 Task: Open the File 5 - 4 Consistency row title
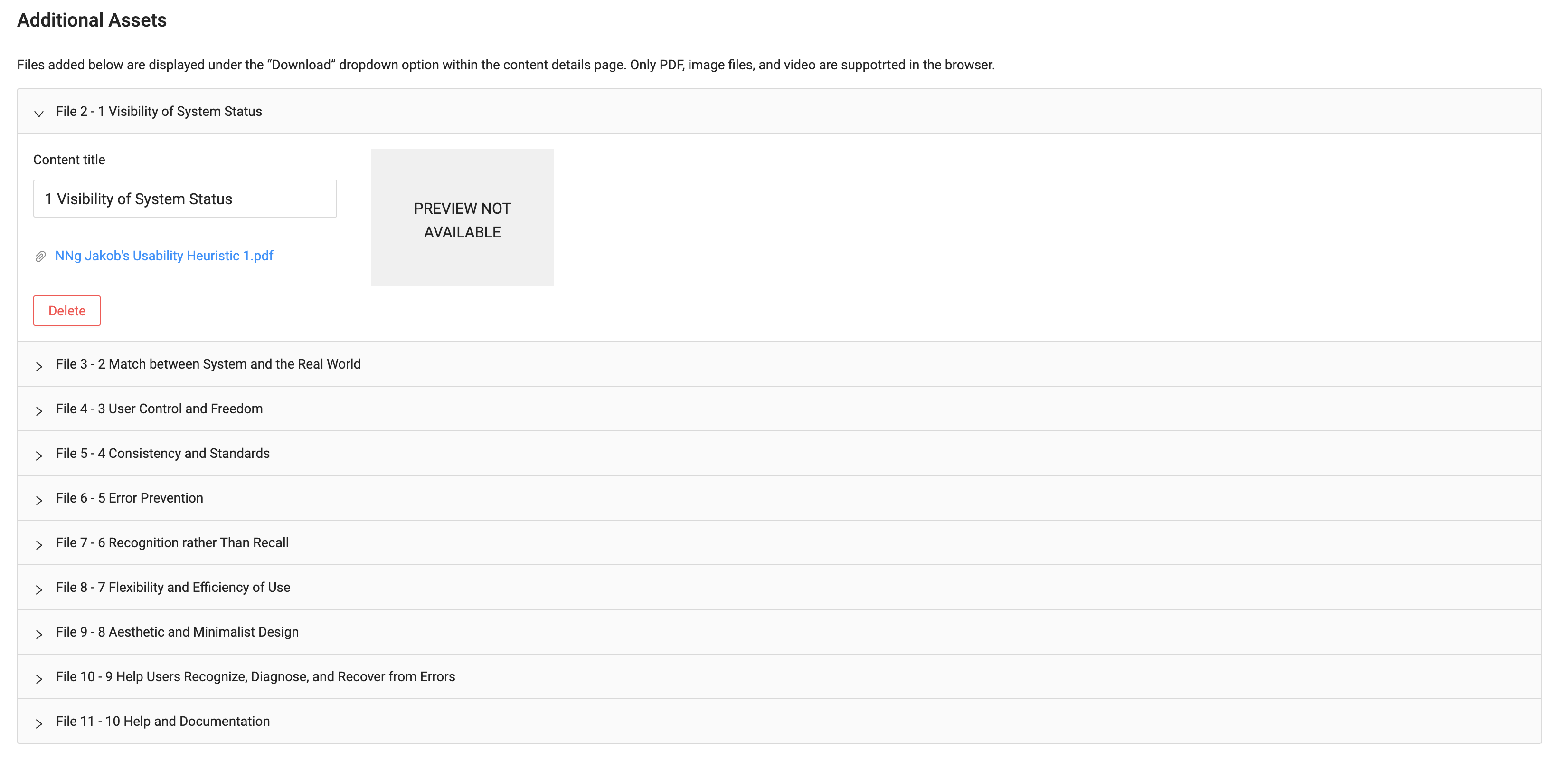(162, 453)
